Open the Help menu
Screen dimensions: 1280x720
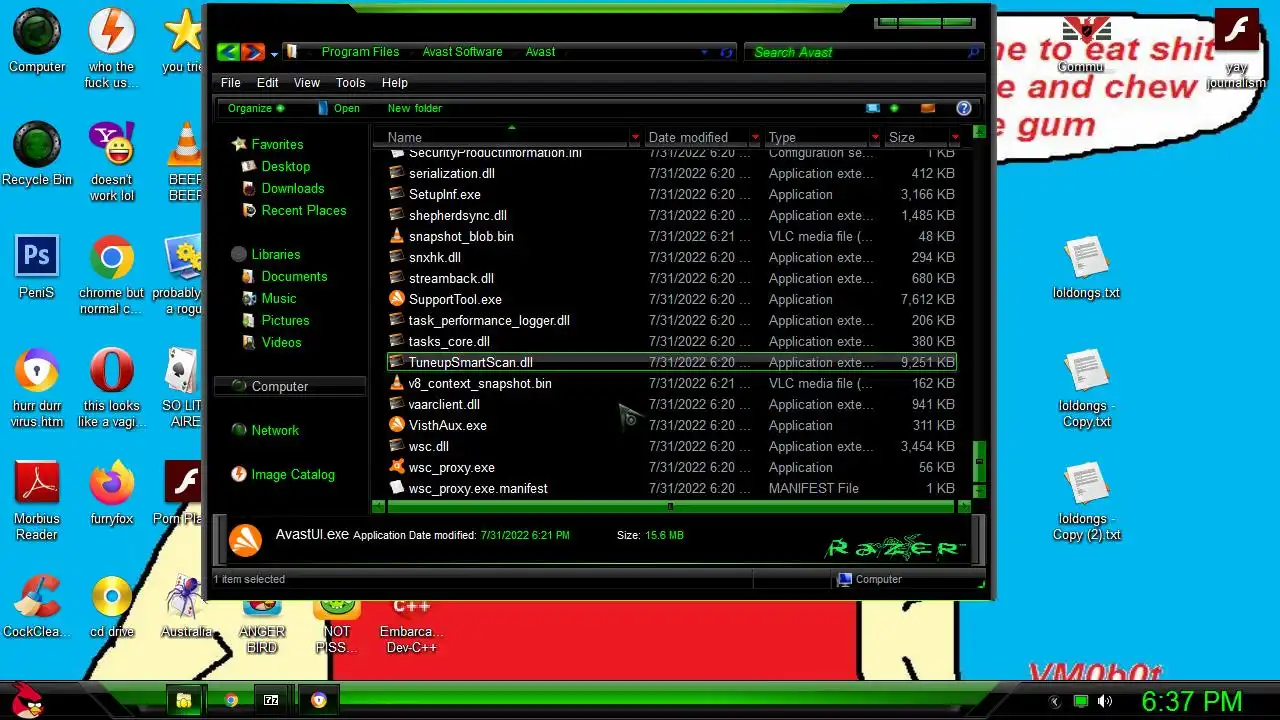click(394, 83)
